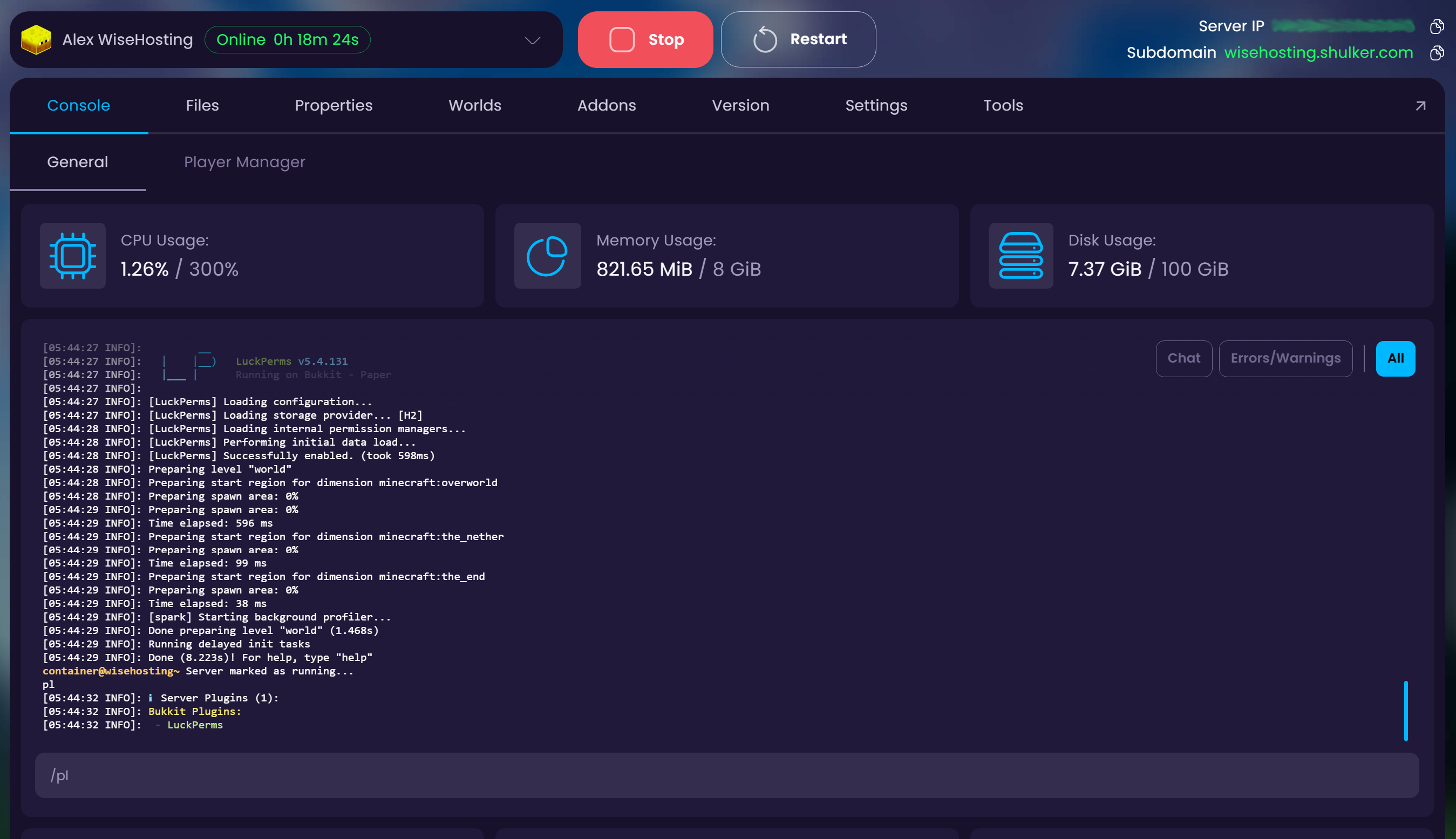Copy the subdomain wisehosting.shulker.com icon

[x=1437, y=53]
